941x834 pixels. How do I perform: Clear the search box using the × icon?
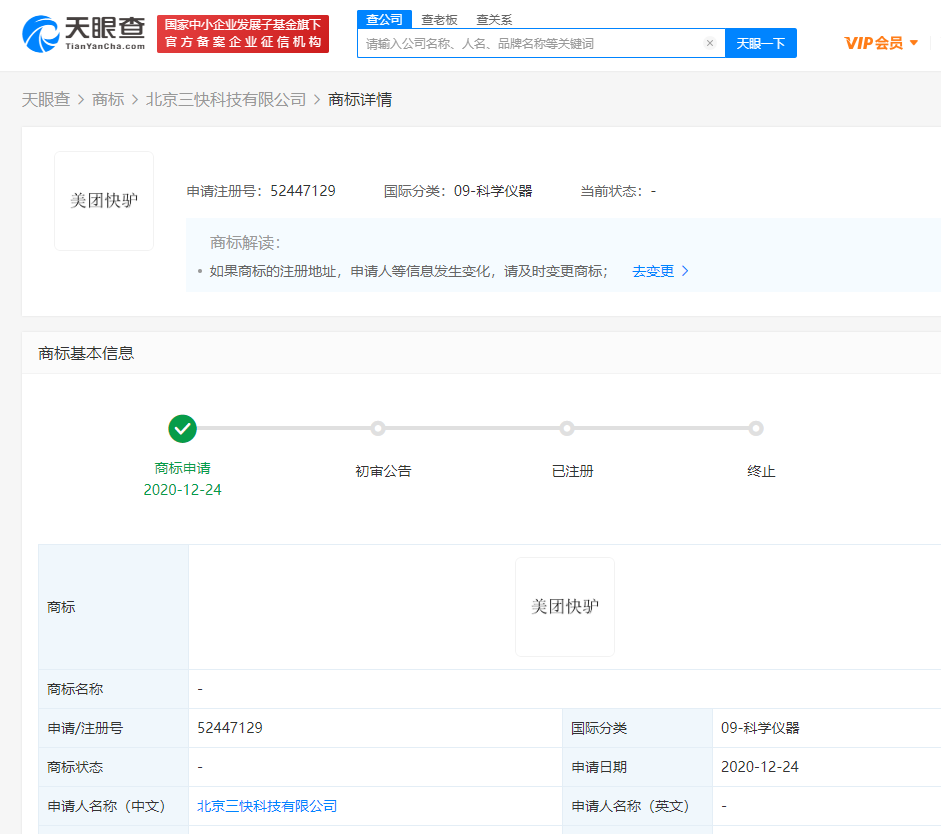point(710,43)
